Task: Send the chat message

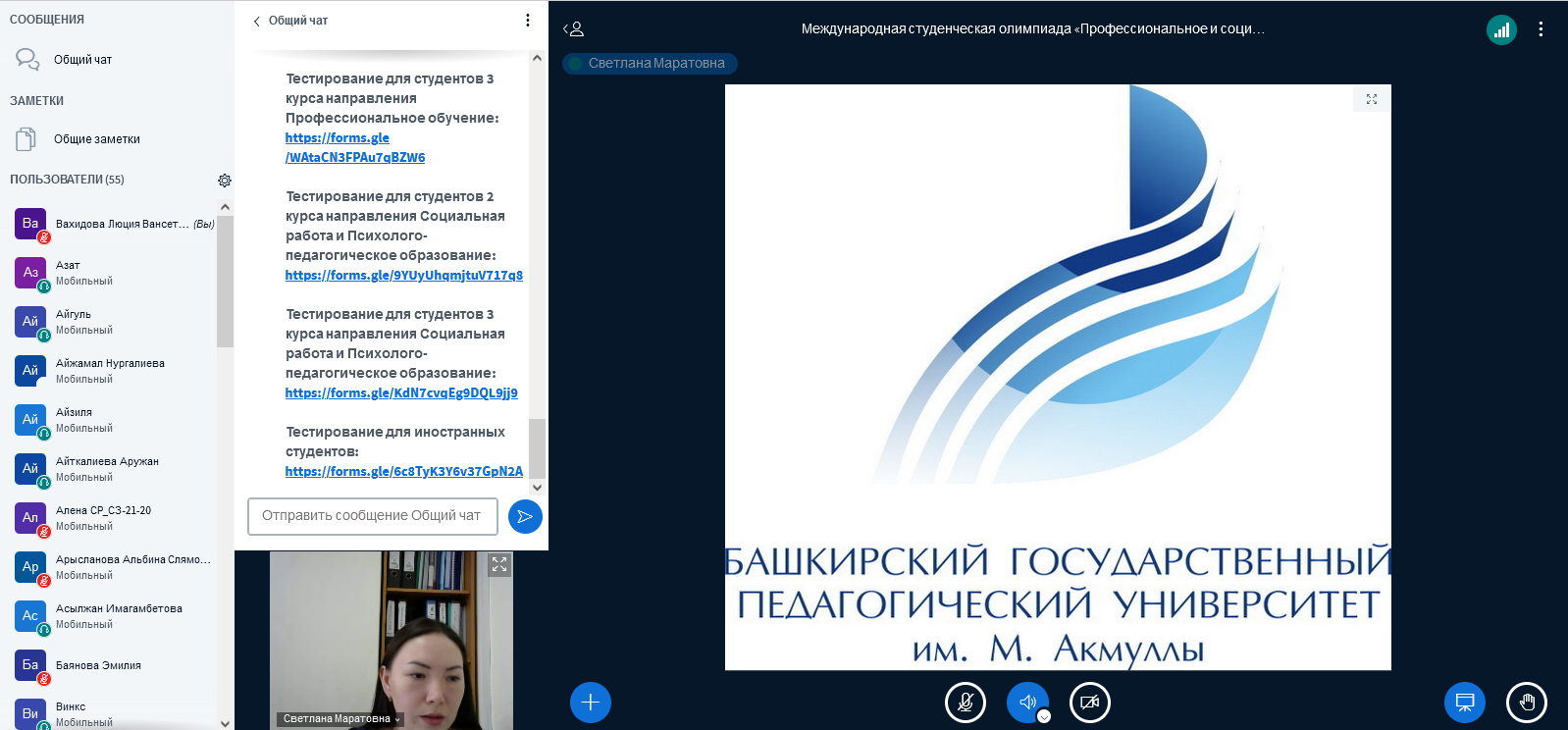Action: tap(525, 516)
